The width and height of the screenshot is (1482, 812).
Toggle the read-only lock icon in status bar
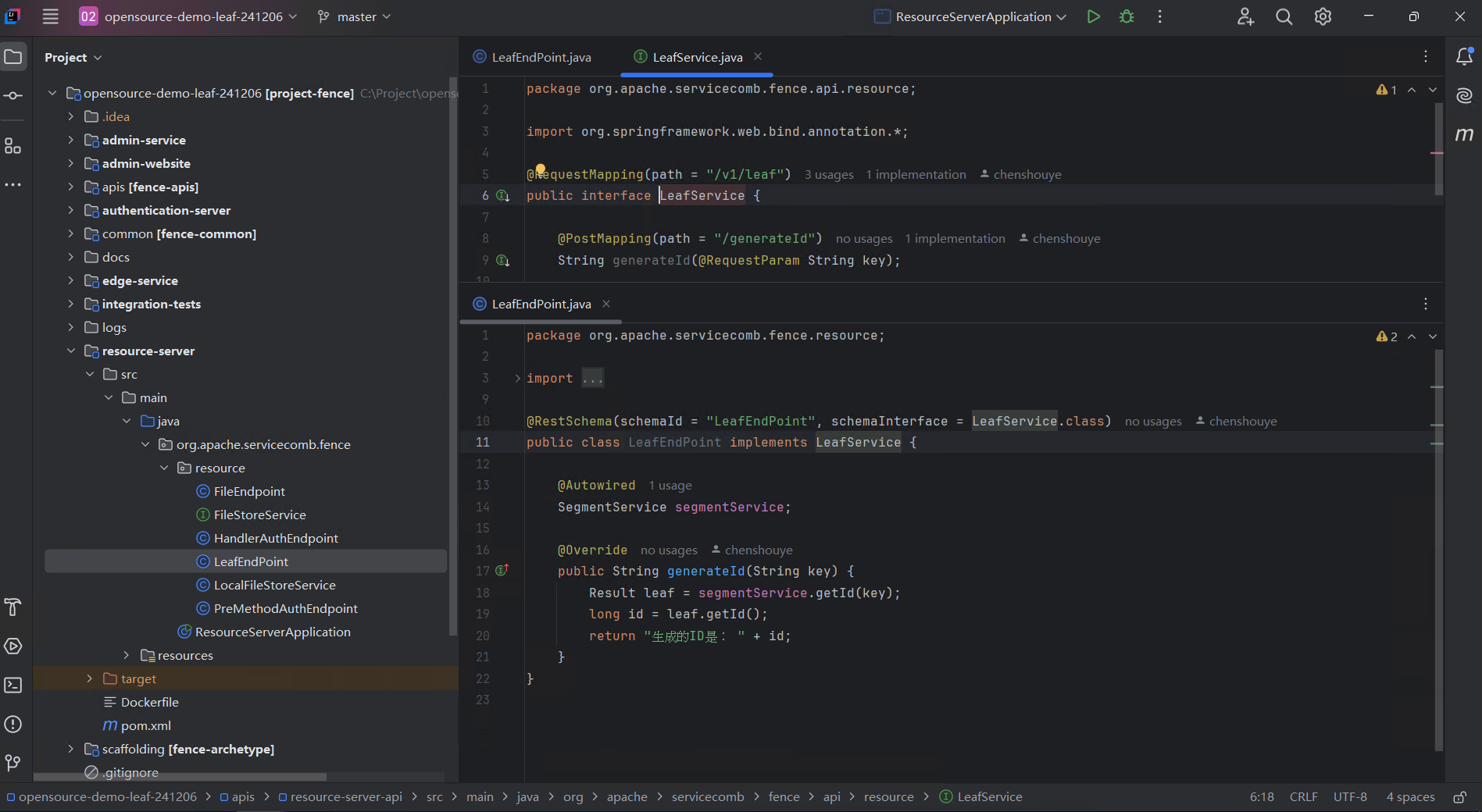[x=1459, y=797]
